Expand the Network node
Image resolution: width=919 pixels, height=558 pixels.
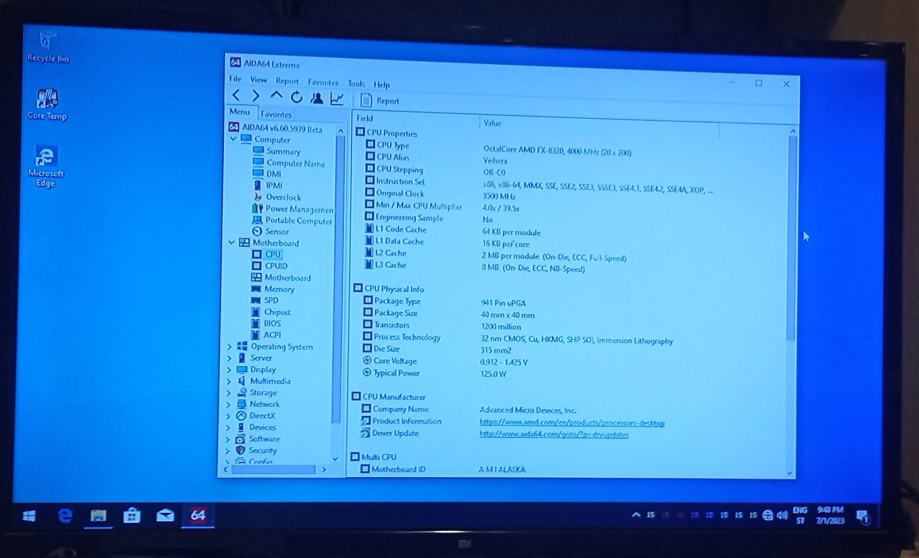(229, 404)
